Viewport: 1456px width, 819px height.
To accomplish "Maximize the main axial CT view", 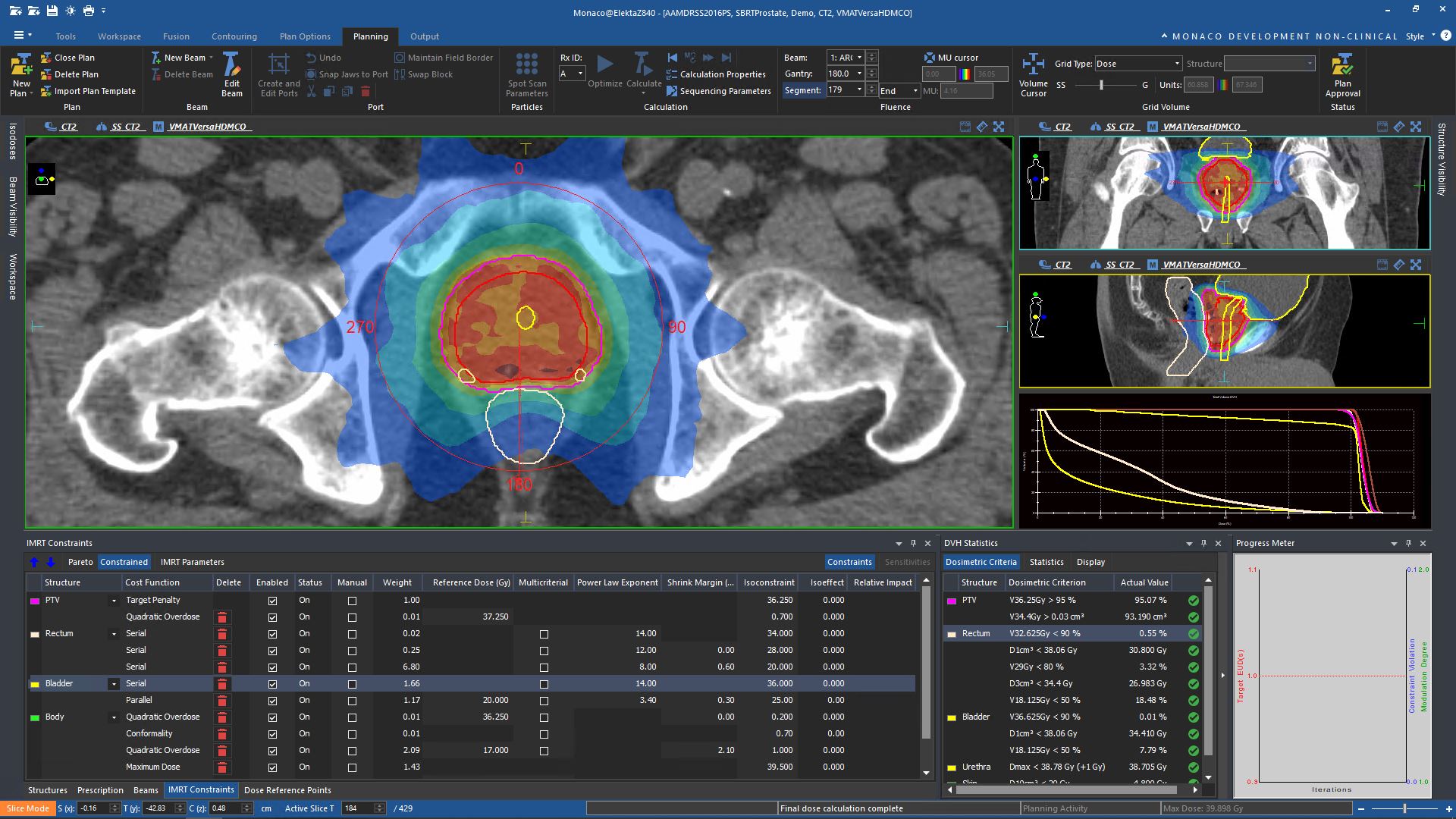I will (x=999, y=127).
